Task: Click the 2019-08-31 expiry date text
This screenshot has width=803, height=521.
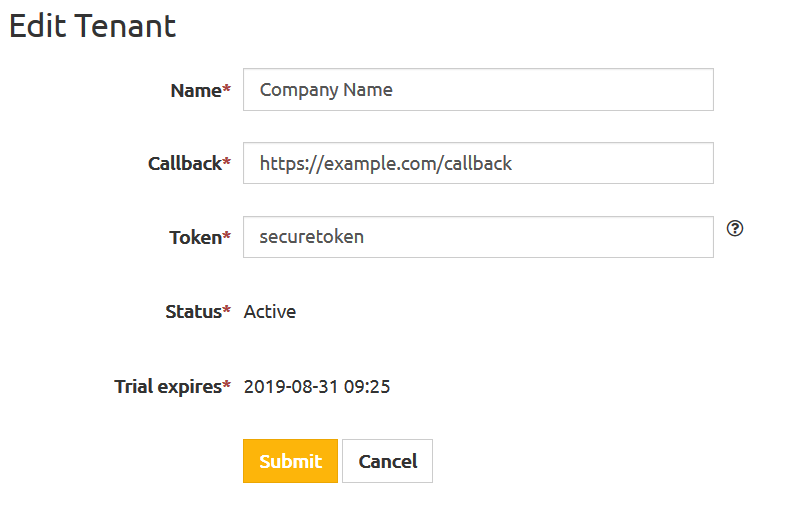Action: 291,387
